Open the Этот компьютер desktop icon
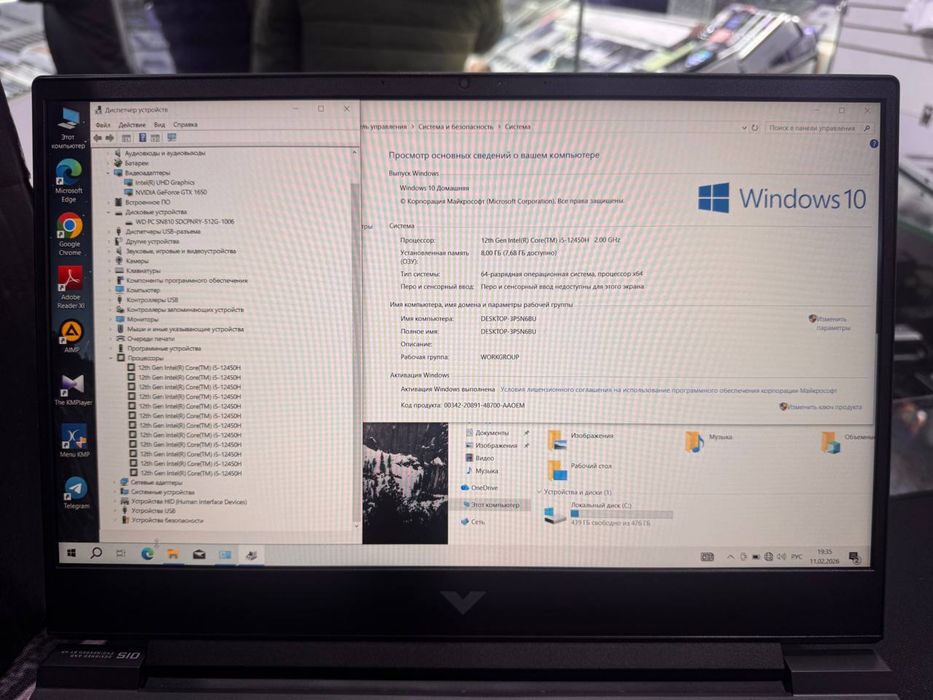933x700 pixels. 68,127
